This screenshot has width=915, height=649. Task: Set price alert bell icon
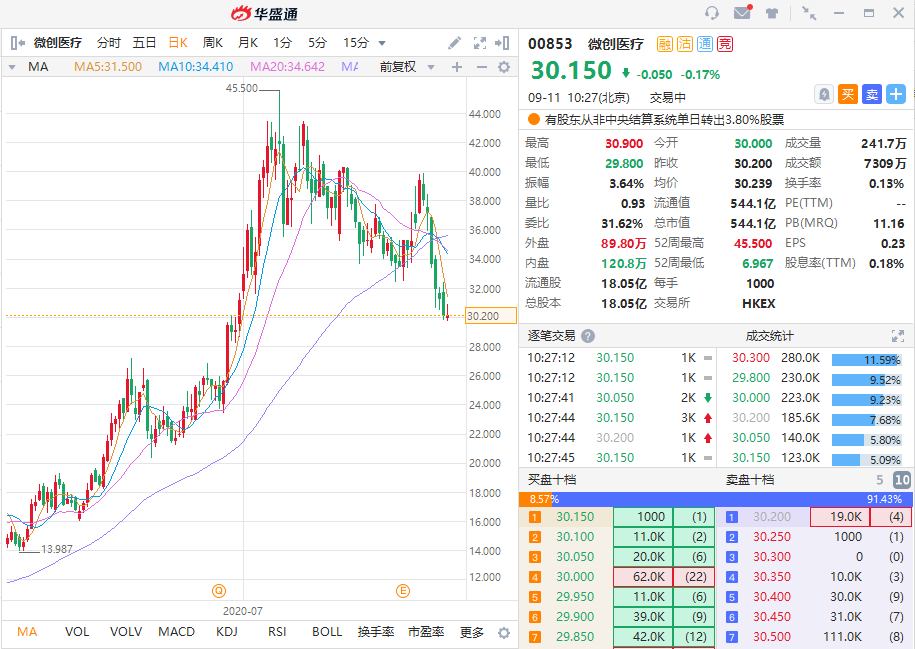[x=823, y=94]
